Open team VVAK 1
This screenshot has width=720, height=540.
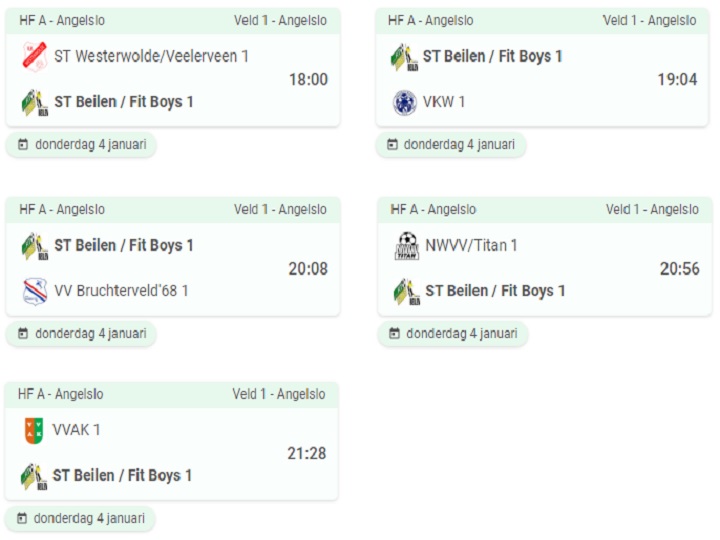pos(76,430)
